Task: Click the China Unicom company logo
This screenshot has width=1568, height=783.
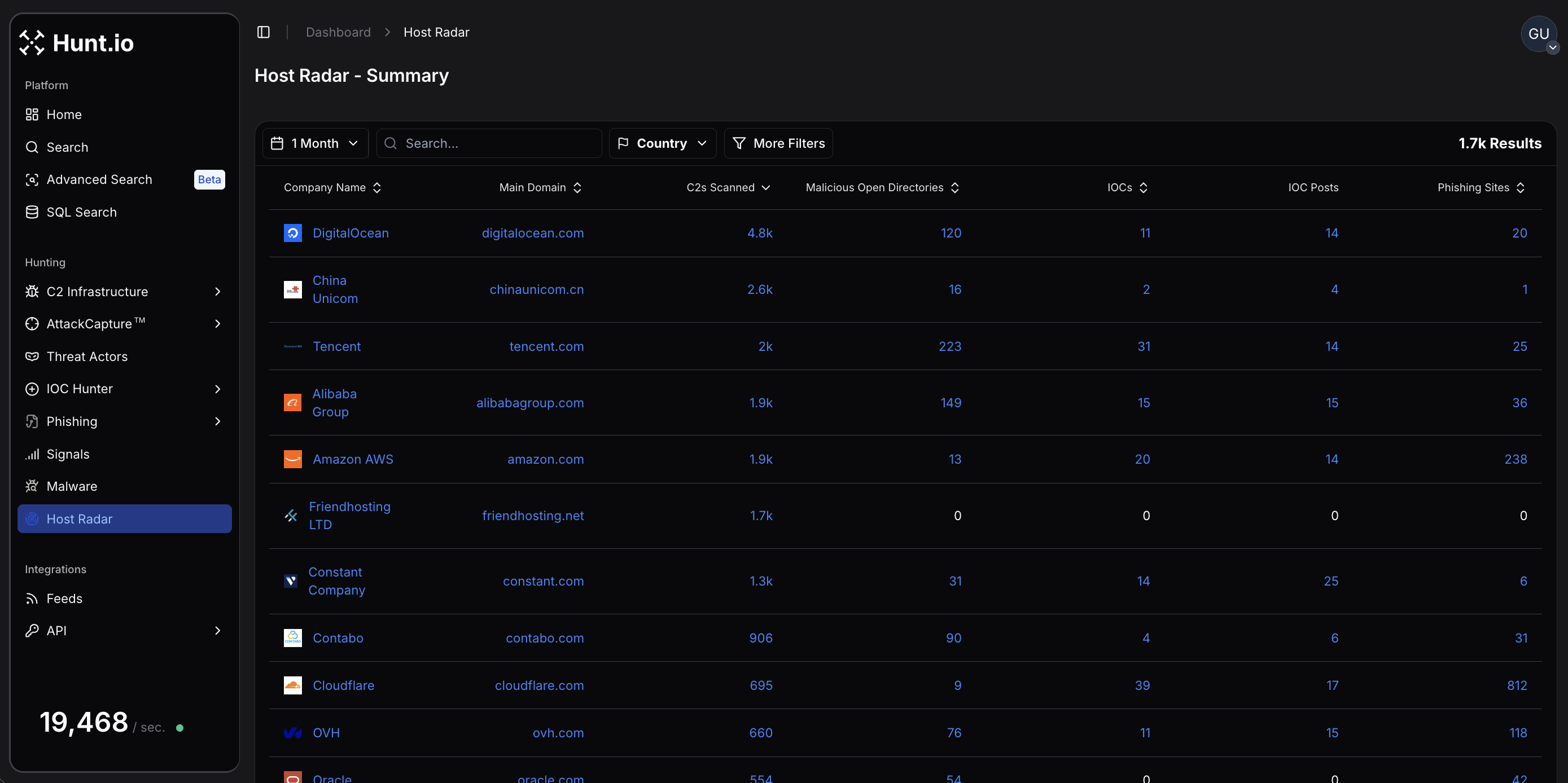Action: pyautogui.click(x=293, y=289)
